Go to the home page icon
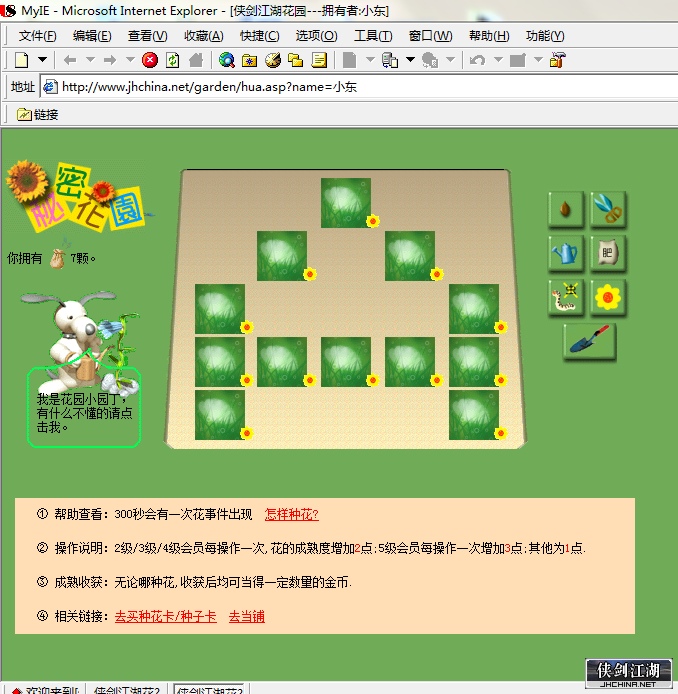Viewport: 678px width, 694px height. pos(196,60)
